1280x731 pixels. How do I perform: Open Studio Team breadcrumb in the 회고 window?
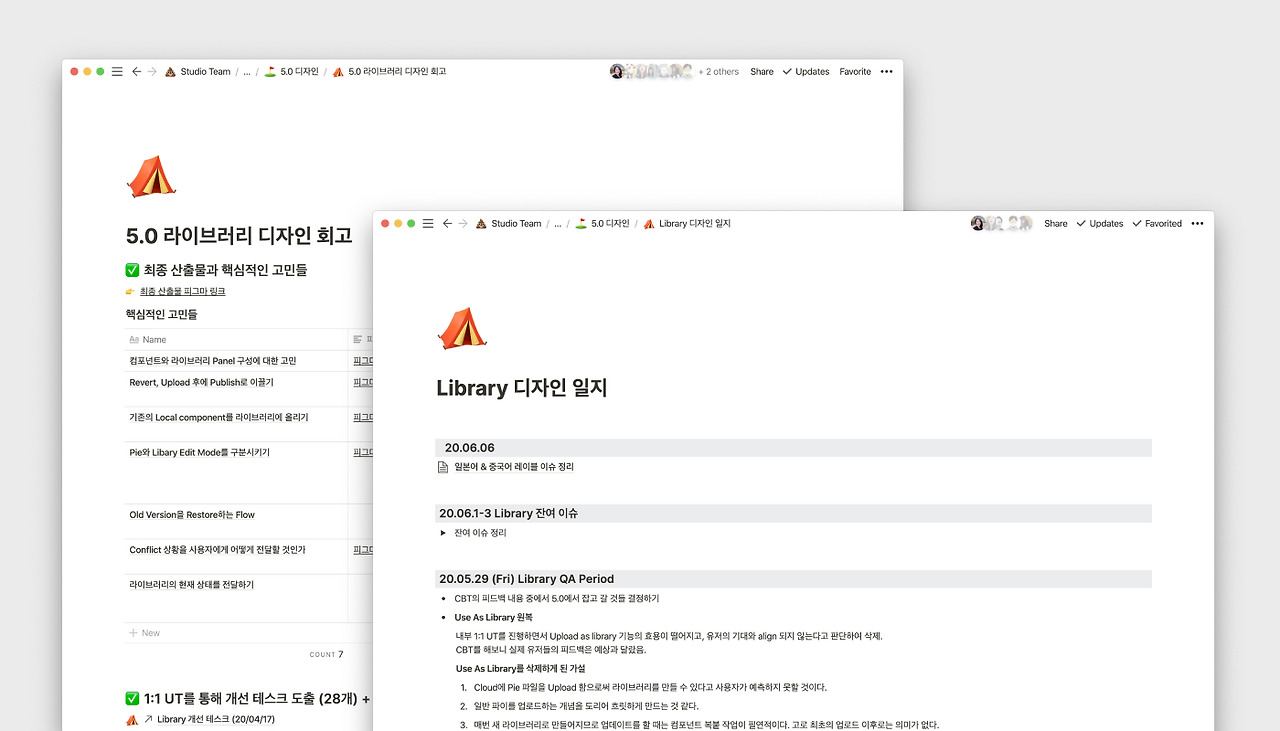(197, 72)
